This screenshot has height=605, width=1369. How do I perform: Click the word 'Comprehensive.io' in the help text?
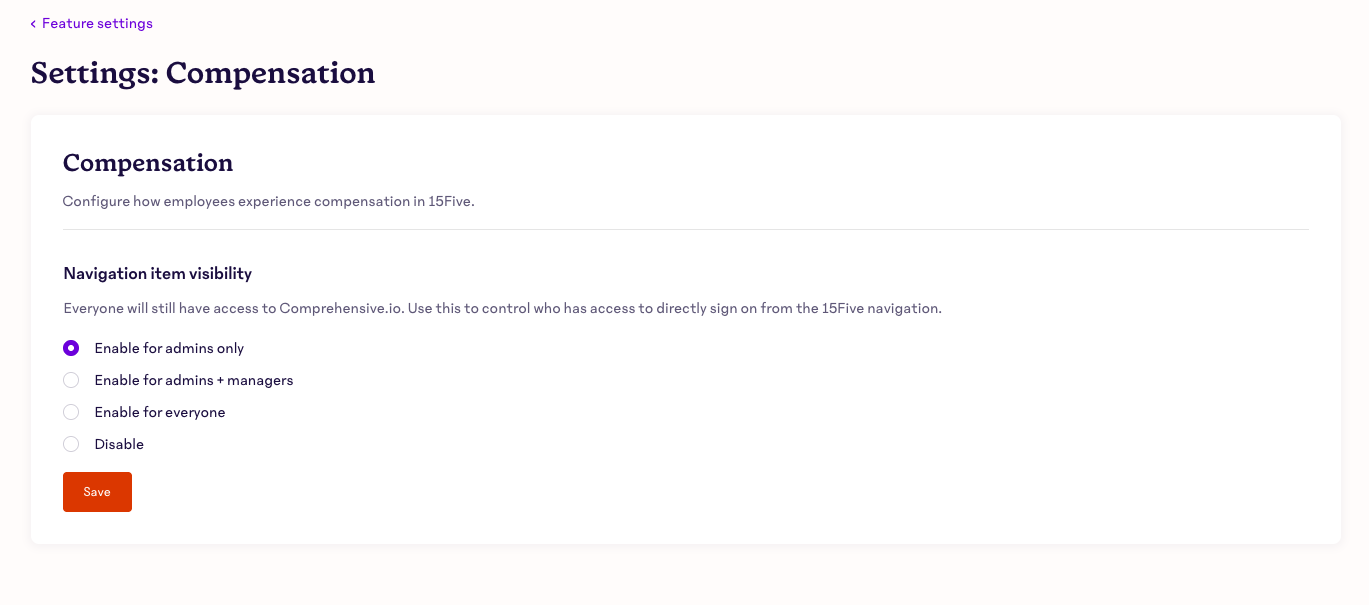pyautogui.click(x=341, y=308)
